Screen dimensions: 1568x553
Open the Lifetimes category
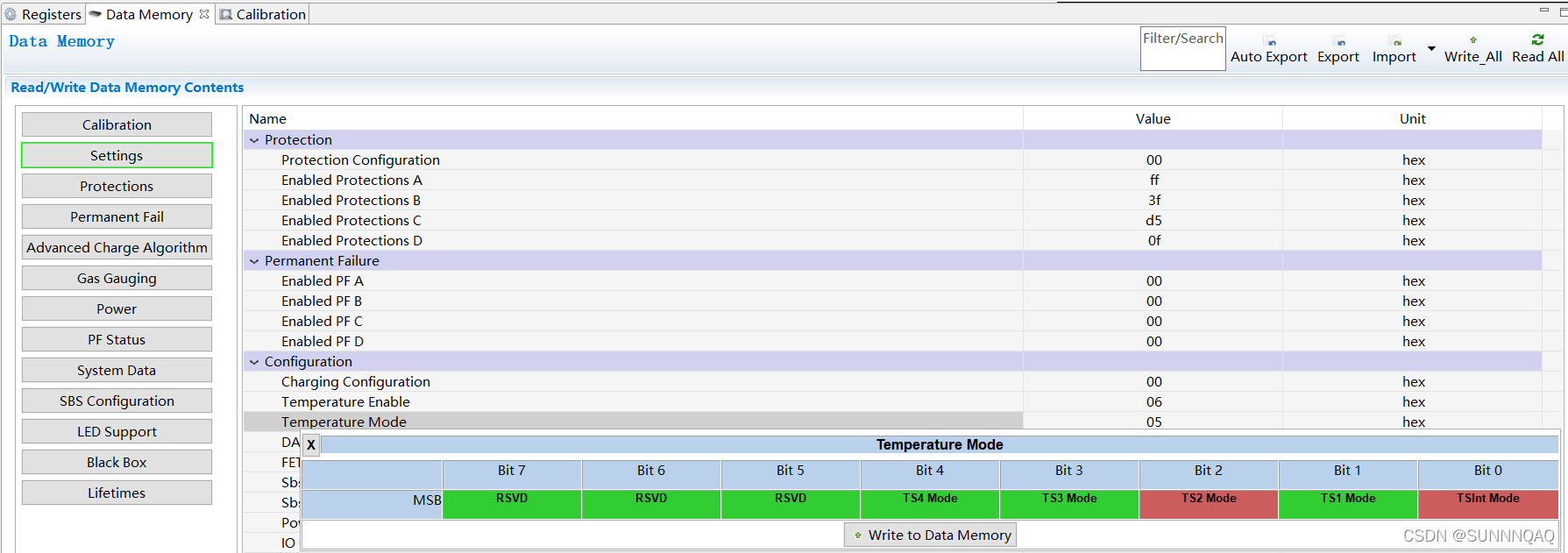click(x=117, y=493)
